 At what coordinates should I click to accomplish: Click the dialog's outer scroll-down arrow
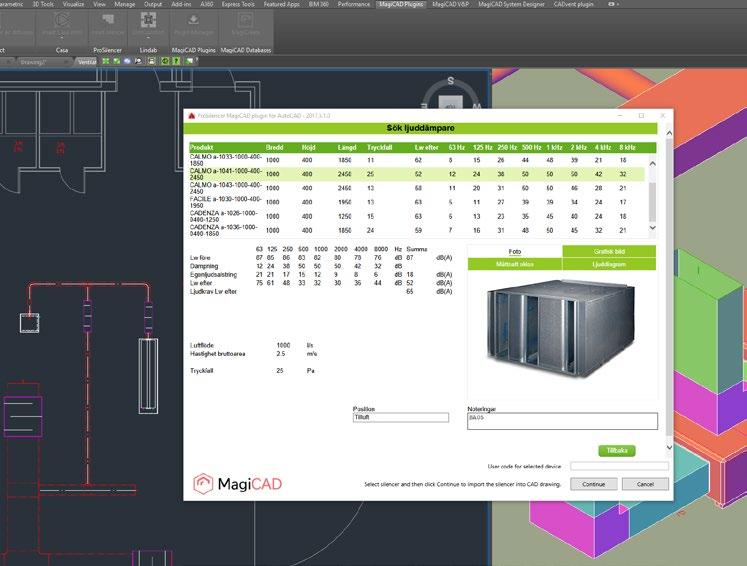click(669, 447)
